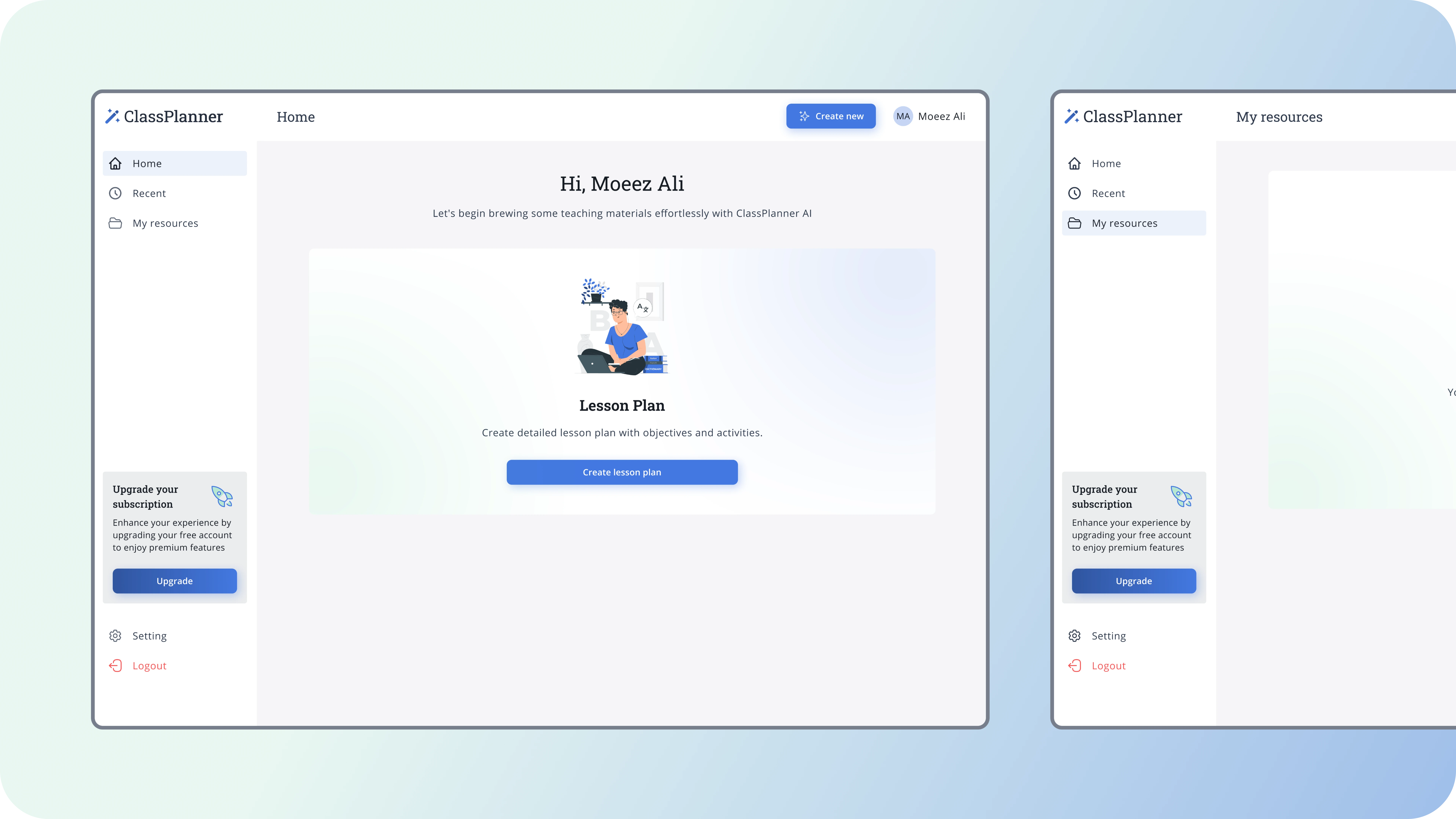
Task: Open Setting in Home window sidebar
Action: [175, 636]
